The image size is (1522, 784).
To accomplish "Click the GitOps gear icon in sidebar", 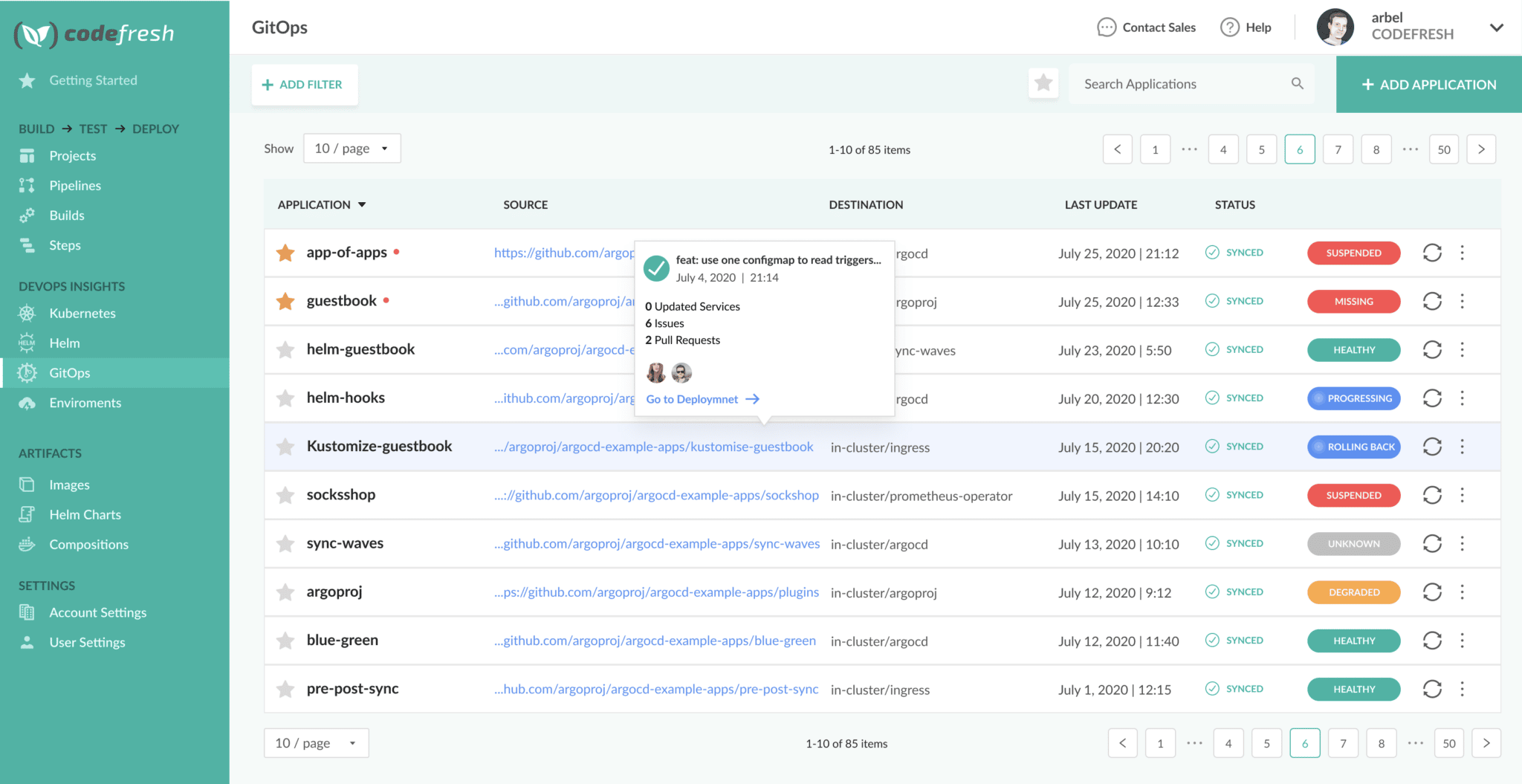I will [x=27, y=373].
